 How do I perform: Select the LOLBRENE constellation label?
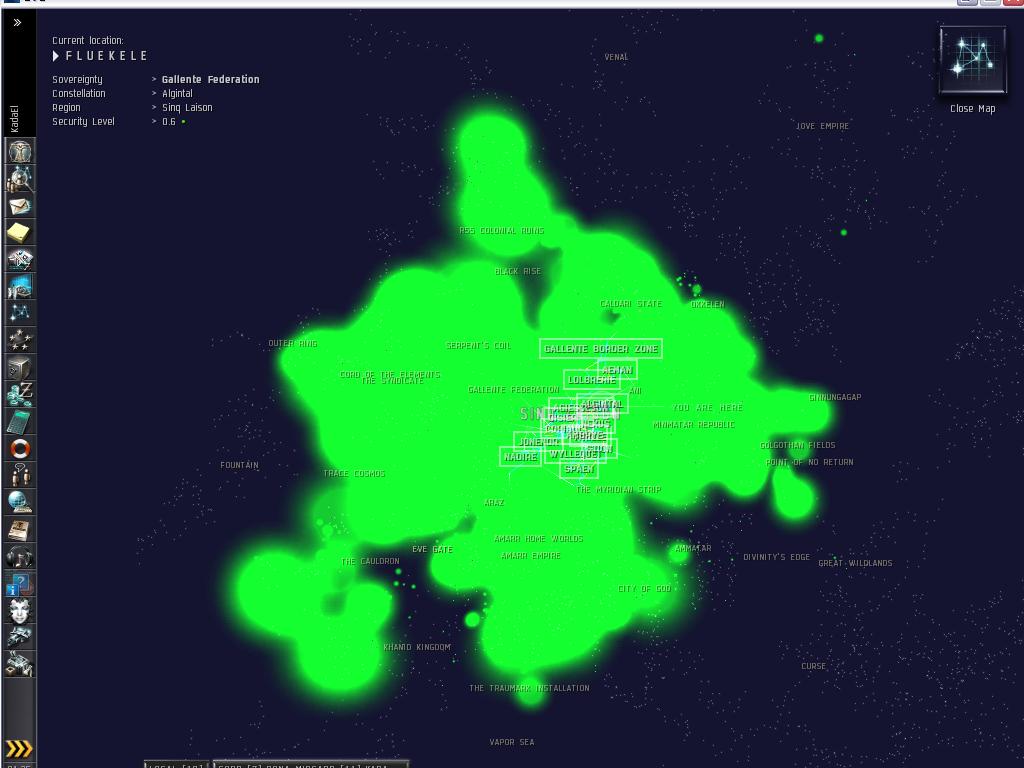point(592,379)
